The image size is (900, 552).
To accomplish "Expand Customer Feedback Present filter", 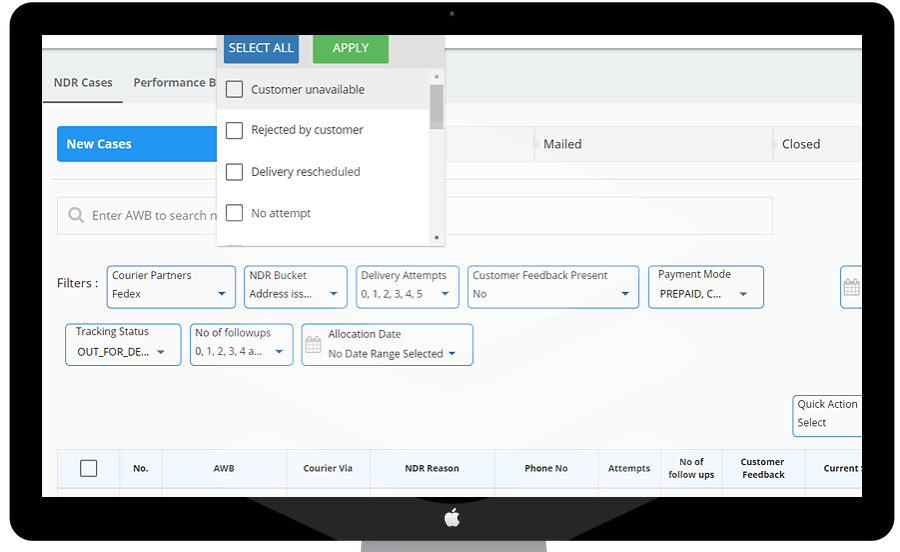I will pos(553,287).
